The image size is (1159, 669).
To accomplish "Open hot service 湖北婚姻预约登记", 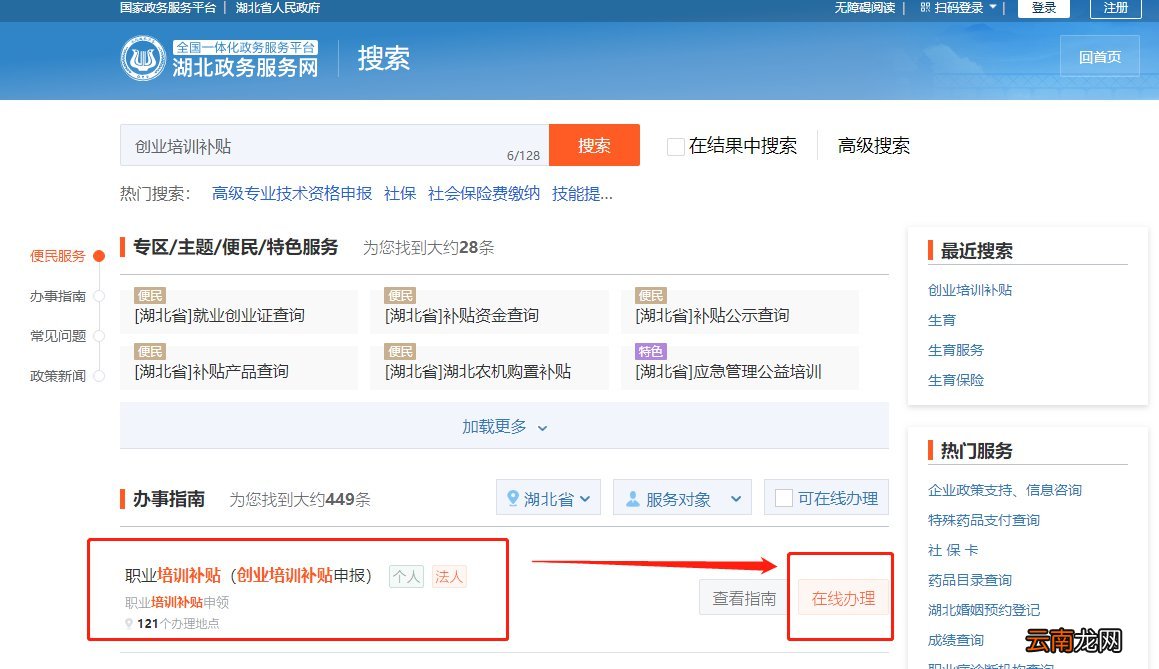I will pyautogui.click(x=984, y=610).
